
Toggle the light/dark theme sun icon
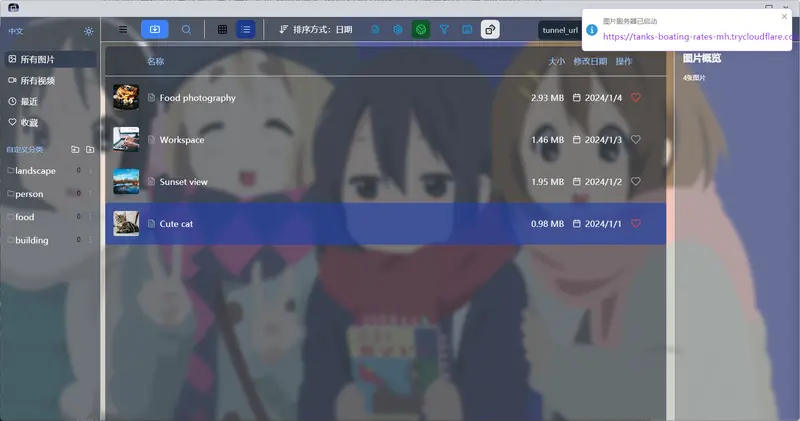click(89, 31)
